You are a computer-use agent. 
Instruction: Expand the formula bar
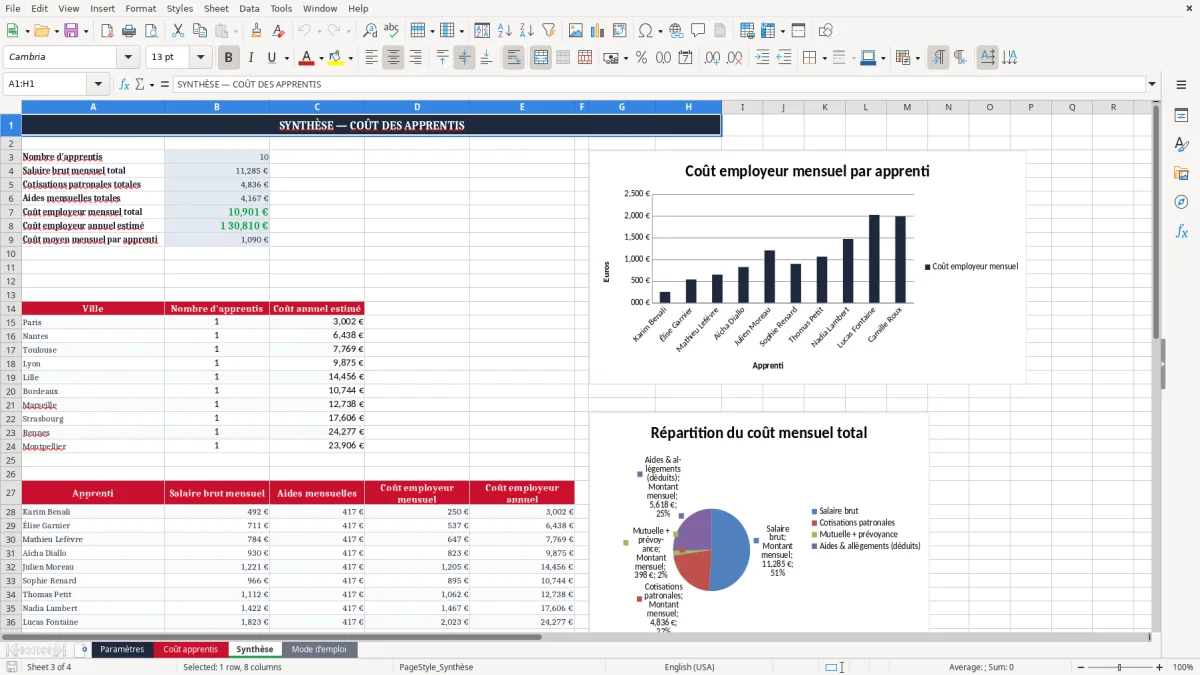[x=1152, y=85]
